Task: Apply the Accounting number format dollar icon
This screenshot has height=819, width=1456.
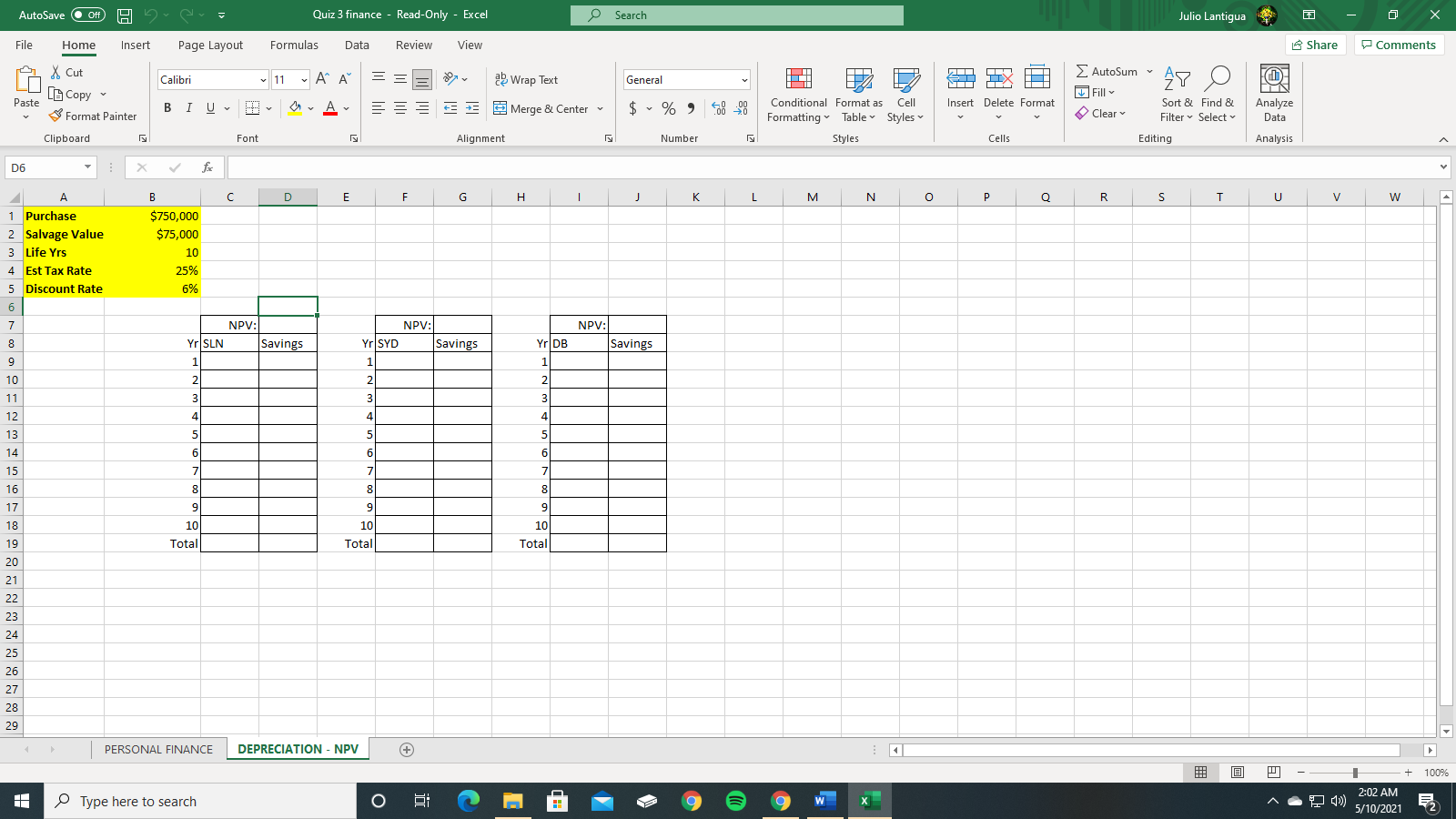Action: [x=631, y=107]
